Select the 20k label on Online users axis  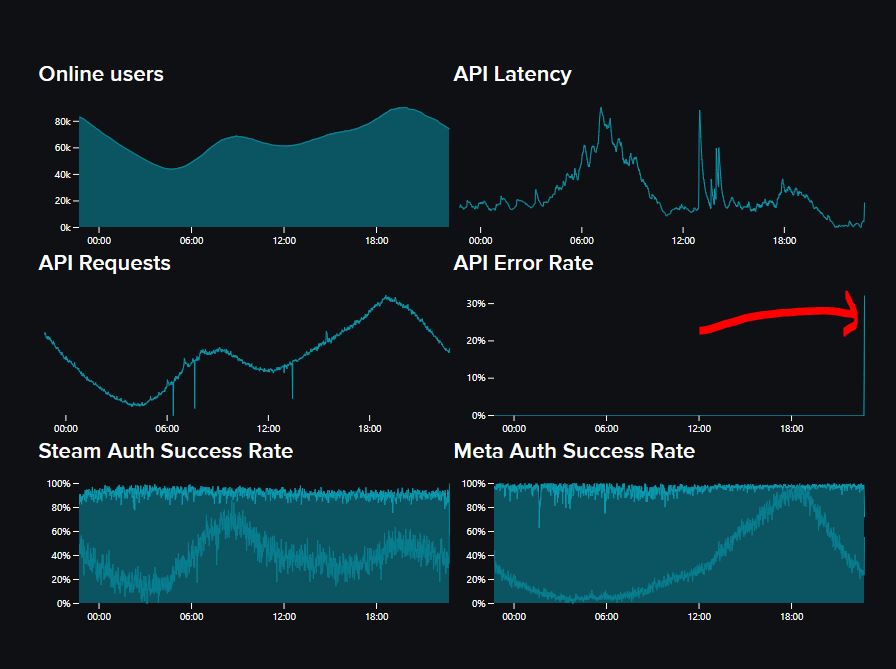coord(63,201)
